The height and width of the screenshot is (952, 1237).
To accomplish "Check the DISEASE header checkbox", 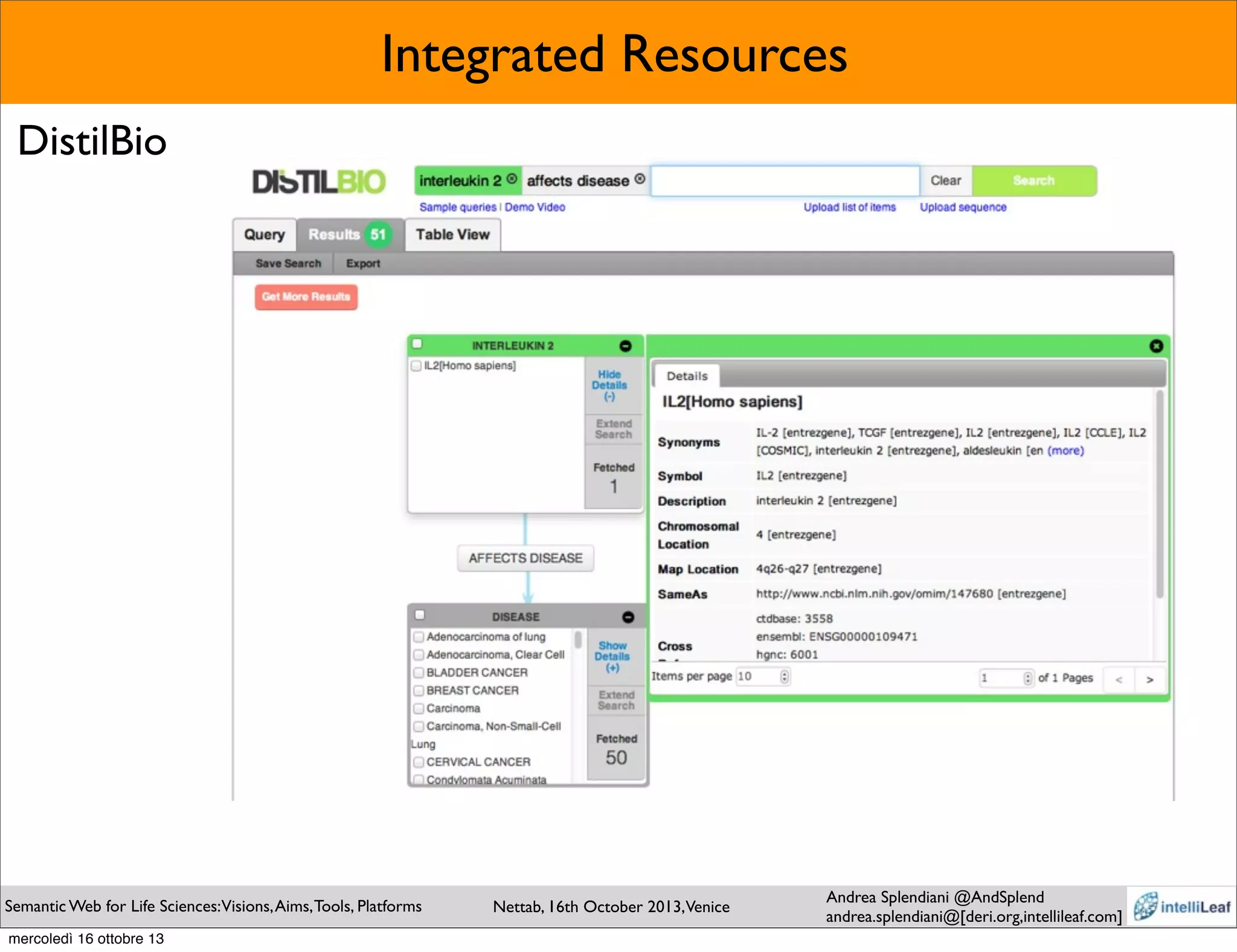I will pyautogui.click(x=420, y=615).
